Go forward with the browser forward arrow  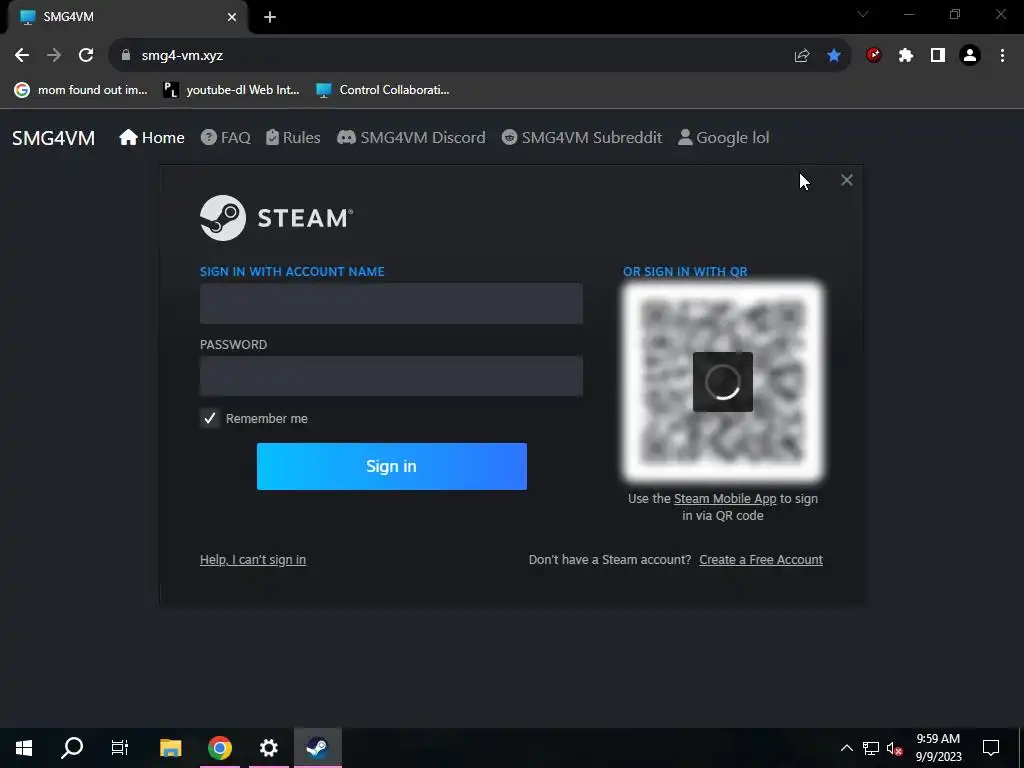(x=54, y=56)
